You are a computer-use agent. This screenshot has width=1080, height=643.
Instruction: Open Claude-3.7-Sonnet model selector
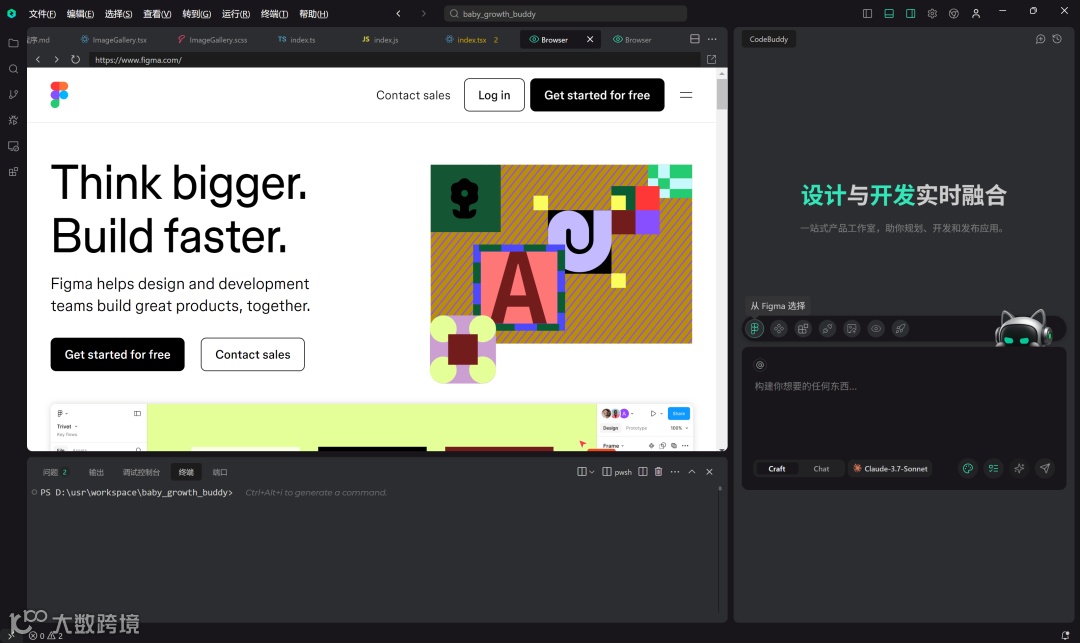click(x=890, y=469)
